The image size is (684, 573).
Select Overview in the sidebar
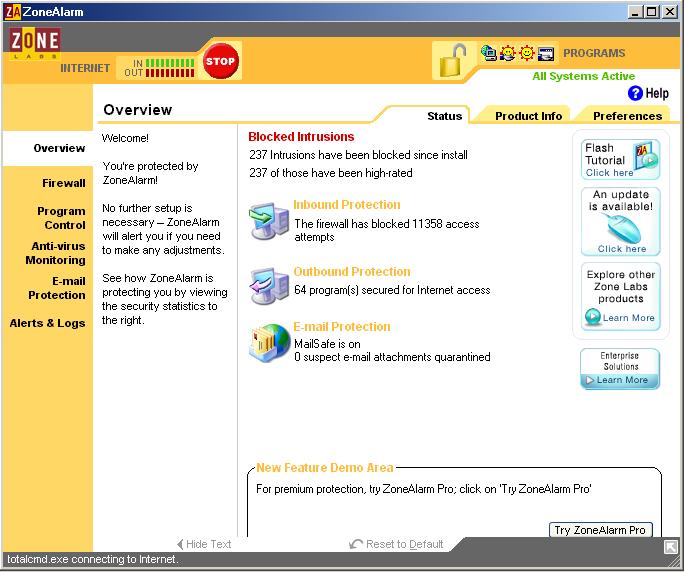pos(59,148)
